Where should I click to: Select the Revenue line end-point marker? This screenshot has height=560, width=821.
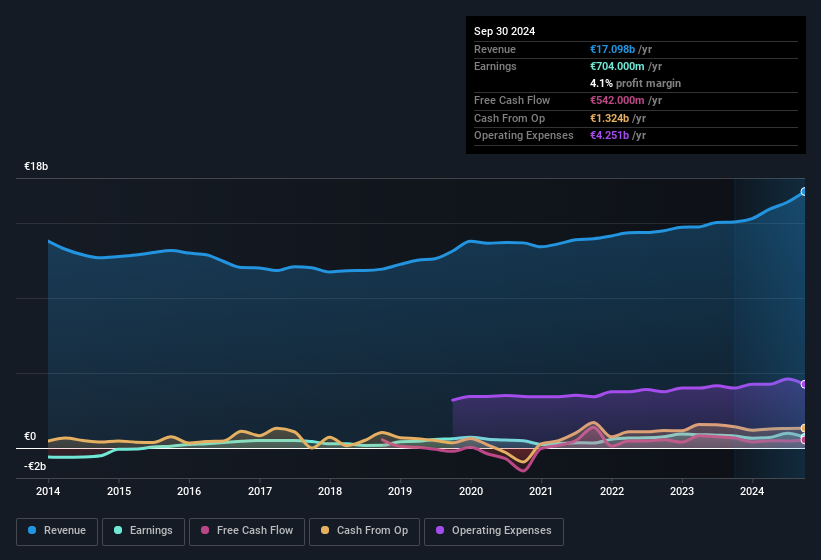point(803,191)
